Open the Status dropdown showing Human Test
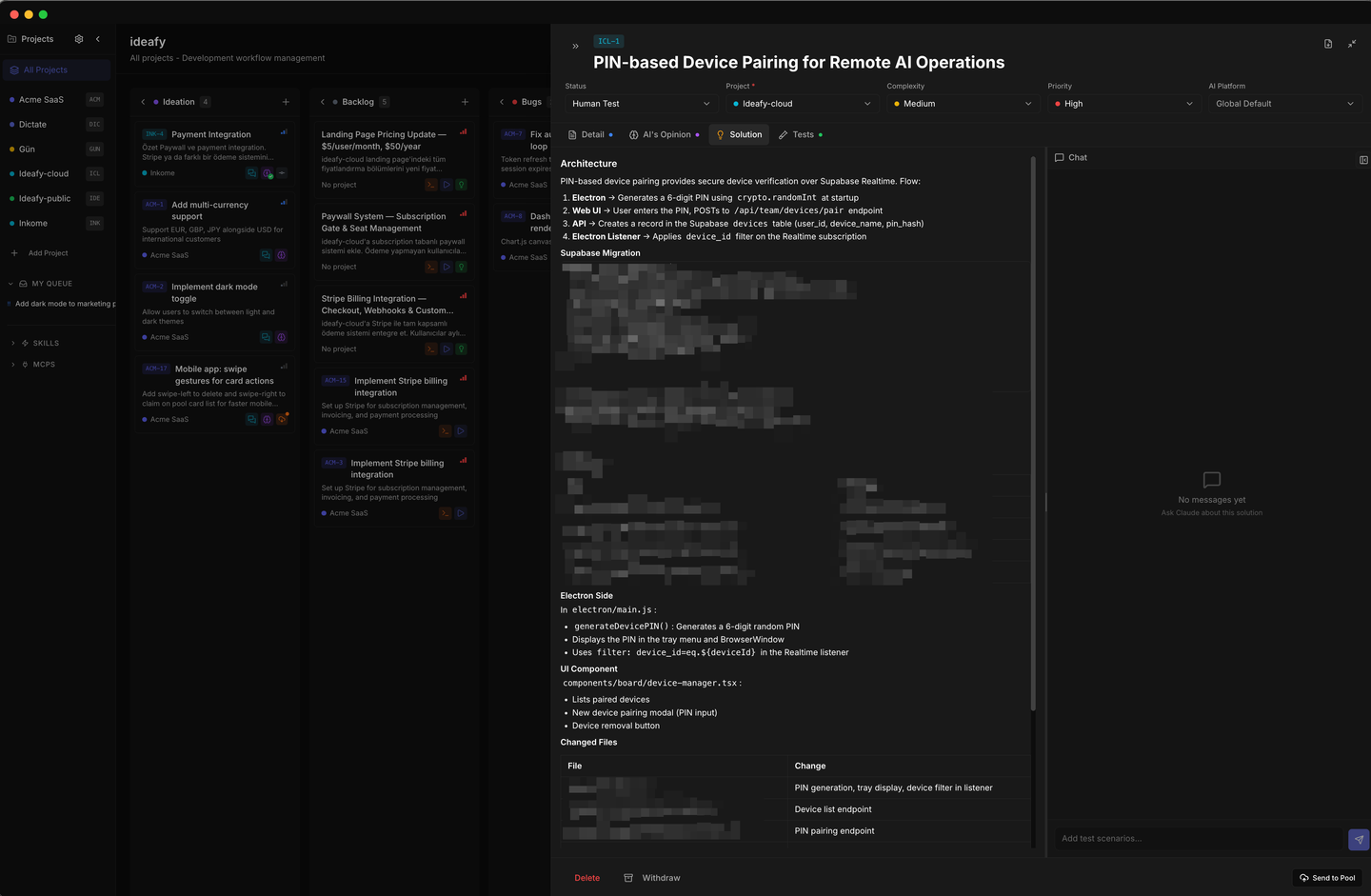1371x896 pixels. point(640,104)
